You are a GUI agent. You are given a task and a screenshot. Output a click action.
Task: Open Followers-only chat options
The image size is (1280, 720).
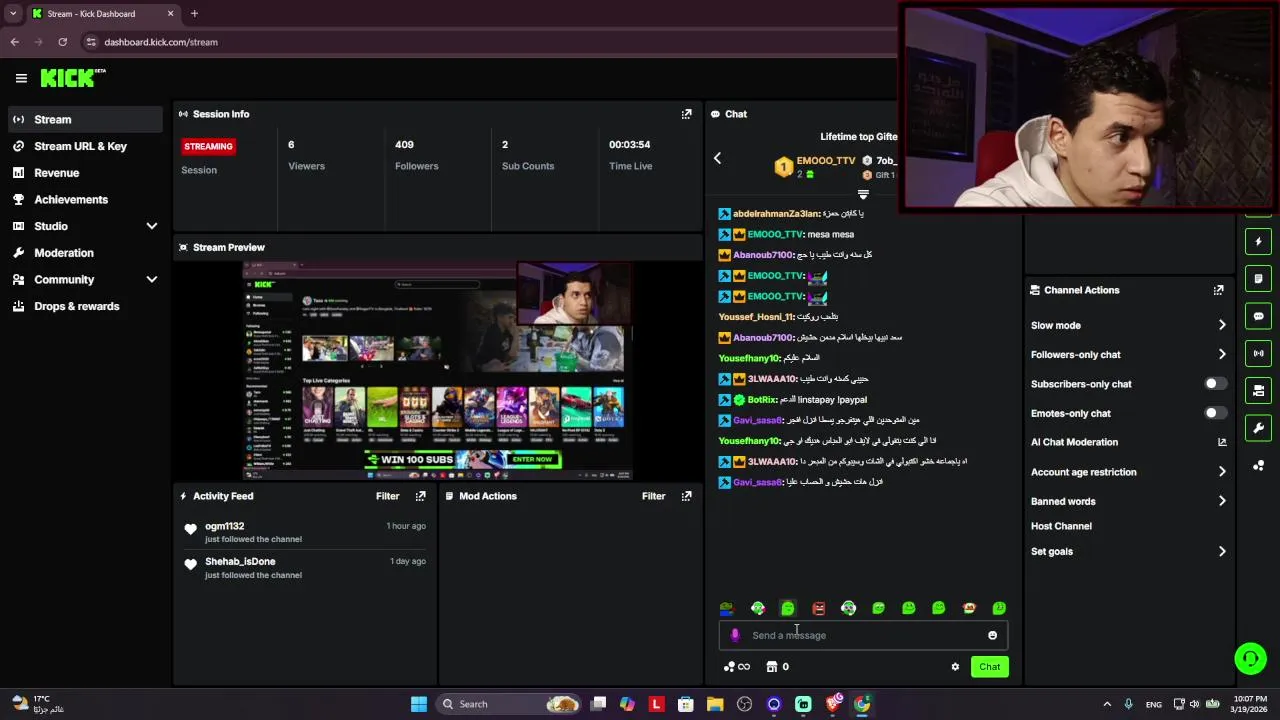tap(1128, 354)
